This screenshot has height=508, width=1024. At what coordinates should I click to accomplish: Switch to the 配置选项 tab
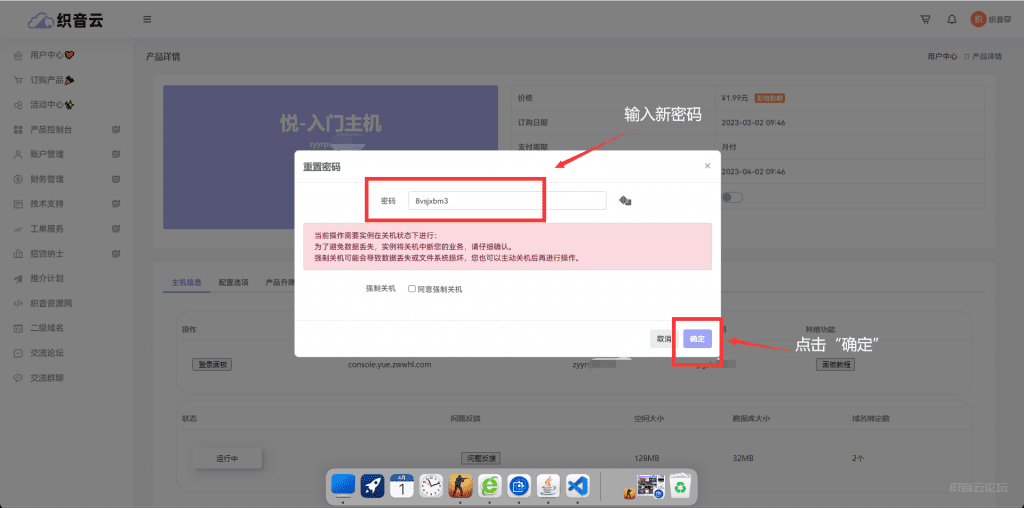pyautogui.click(x=234, y=283)
